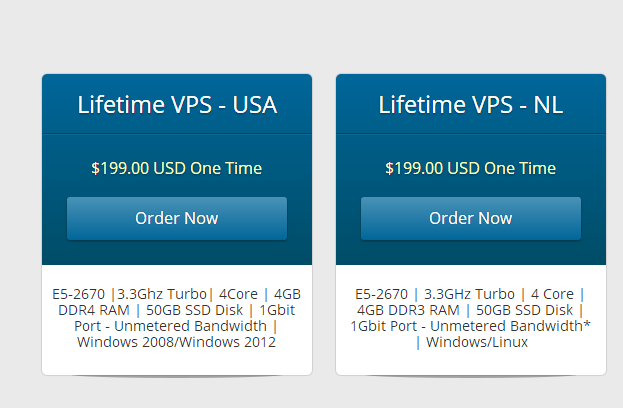
Task: Order the Lifetime VPS - NL plan
Action: (471, 219)
